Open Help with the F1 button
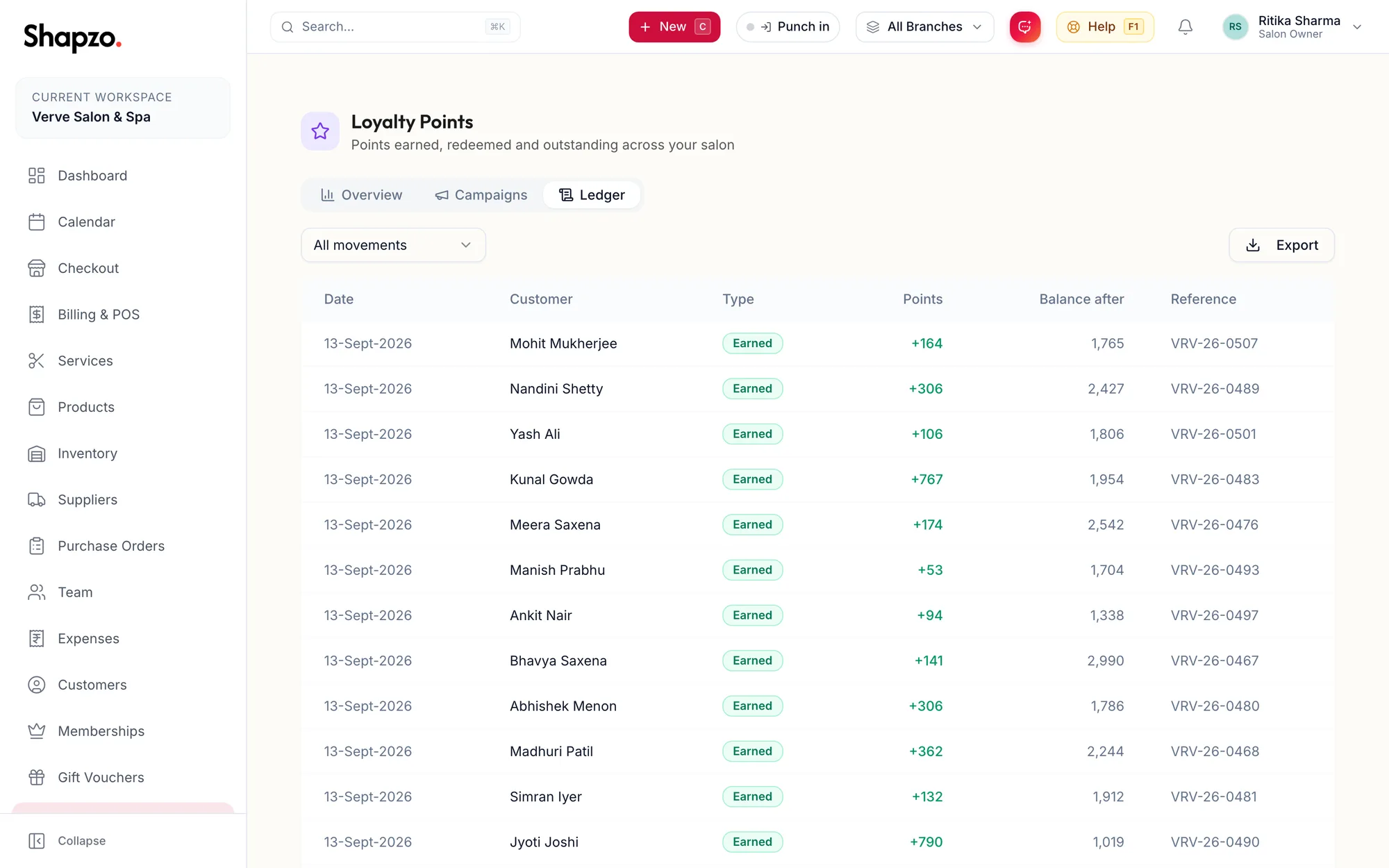The width and height of the screenshot is (1389, 868). (1105, 27)
